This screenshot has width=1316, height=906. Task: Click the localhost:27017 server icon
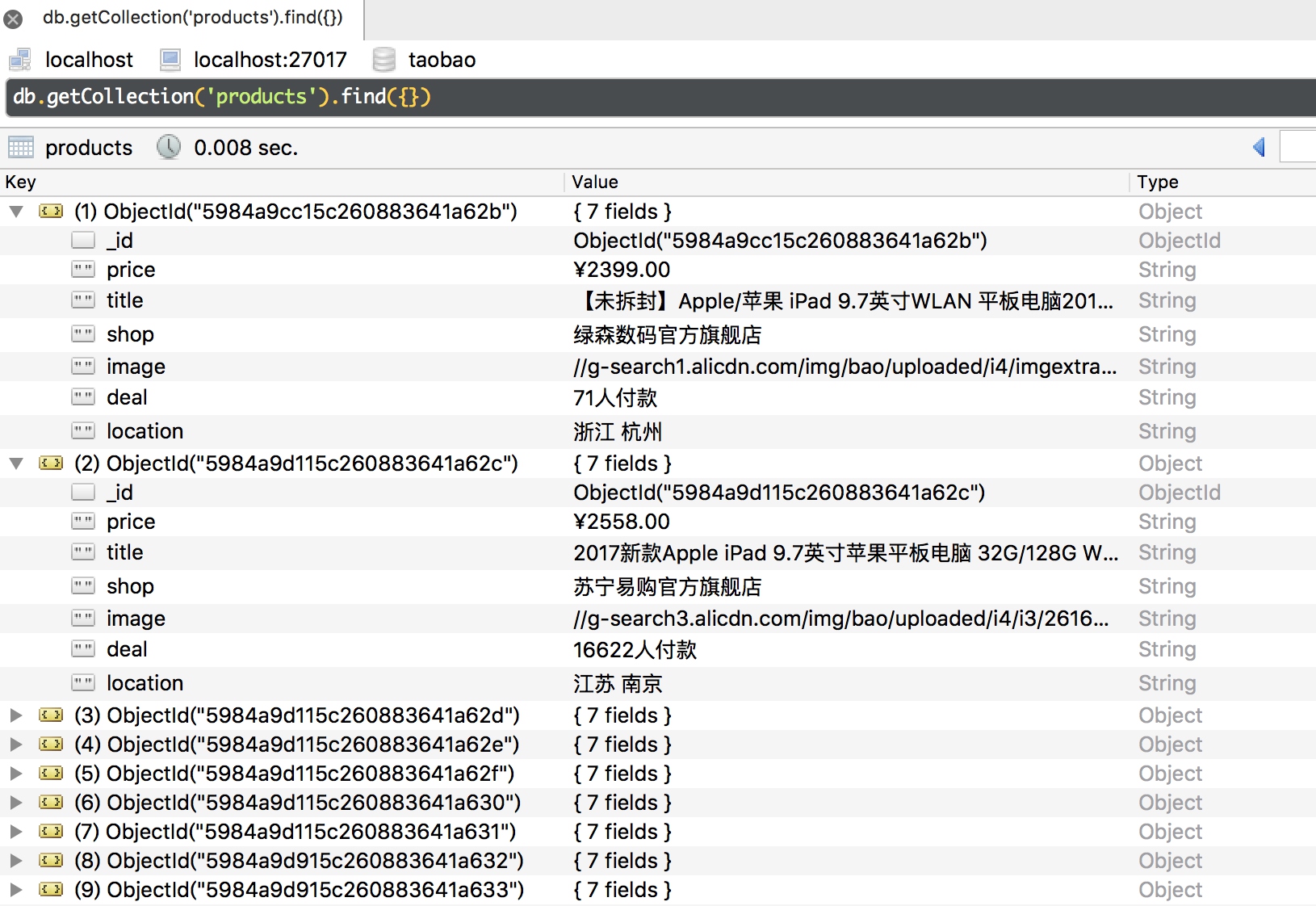click(x=170, y=60)
